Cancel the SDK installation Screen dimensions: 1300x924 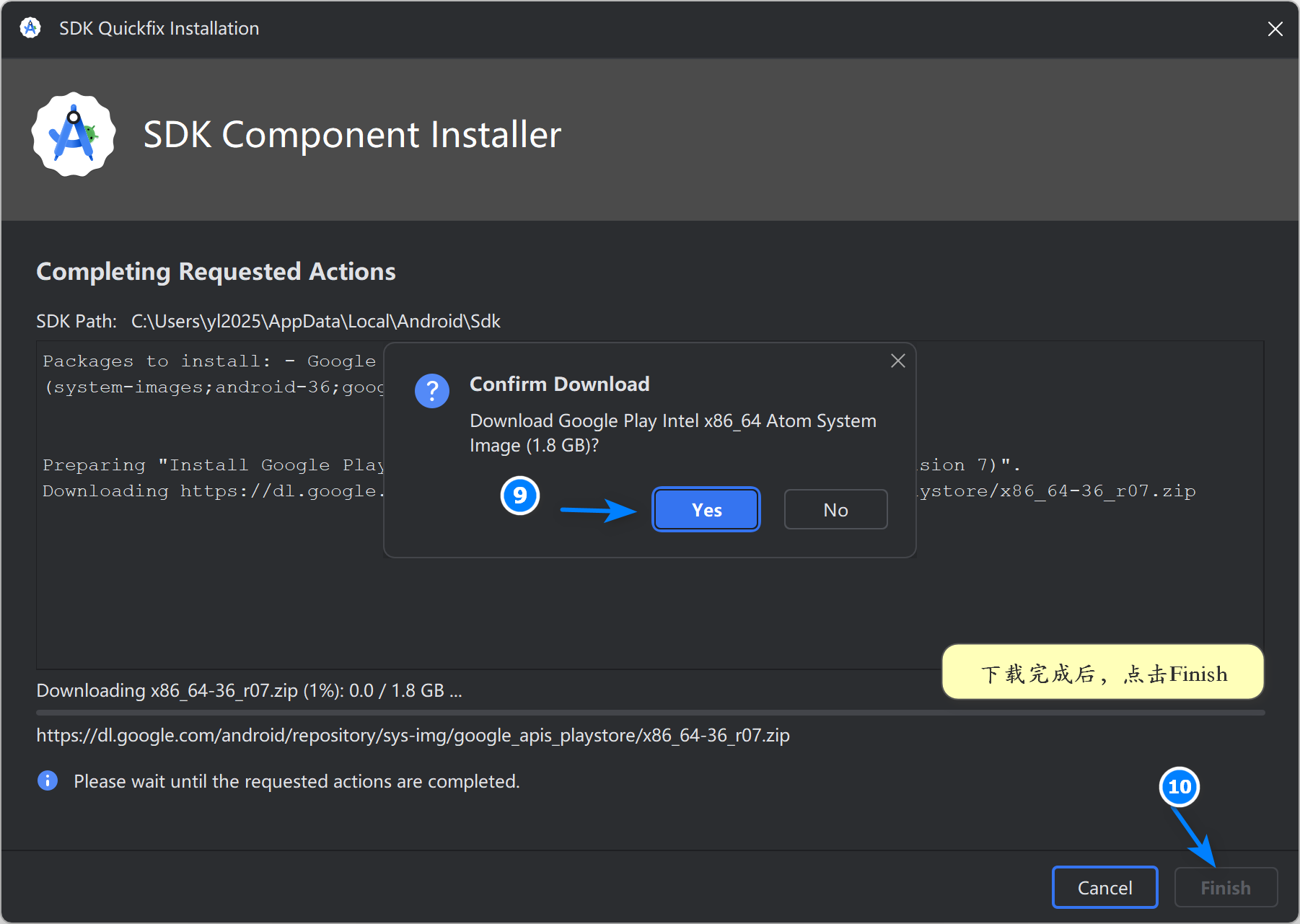point(1104,887)
